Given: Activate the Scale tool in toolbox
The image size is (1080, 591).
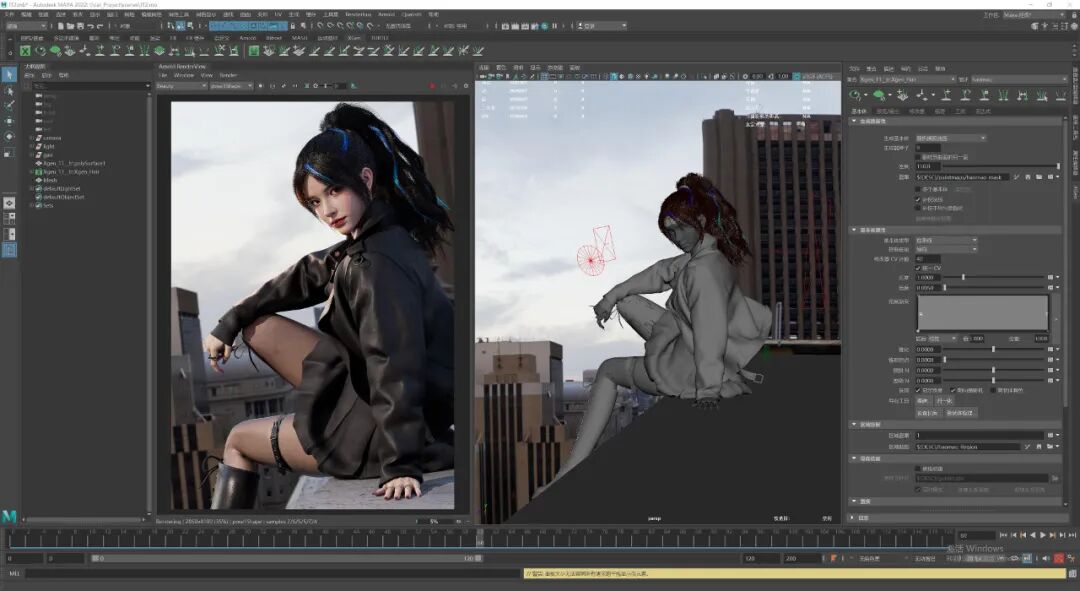Looking at the screenshot, I should tap(9, 152).
